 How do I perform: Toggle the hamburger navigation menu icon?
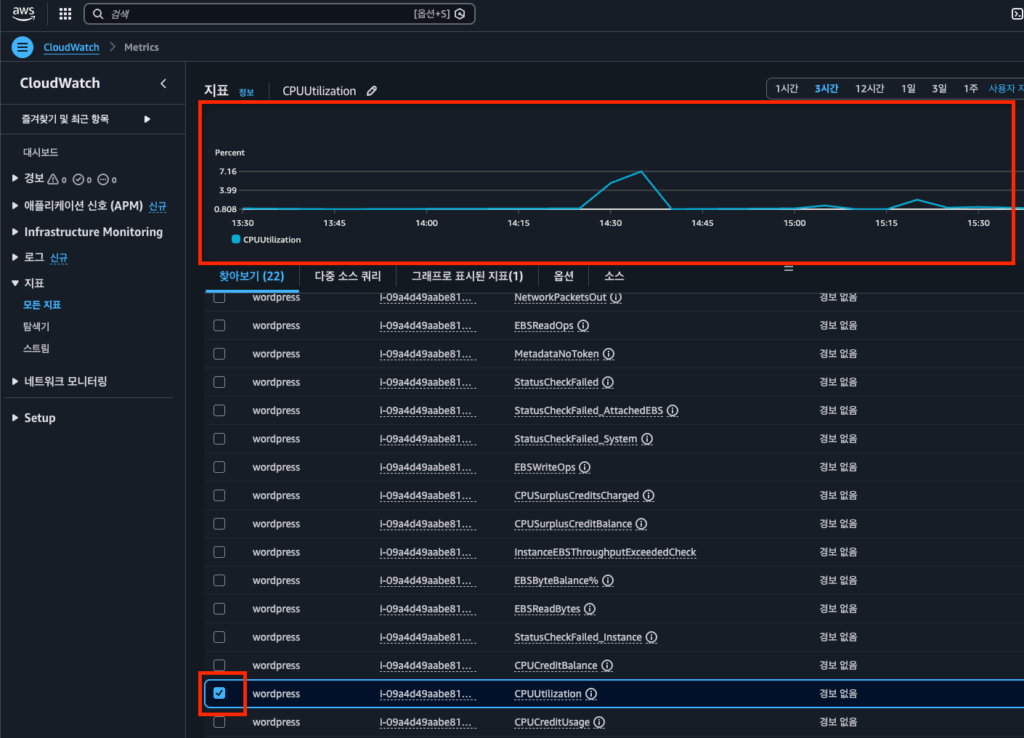click(23, 47)
